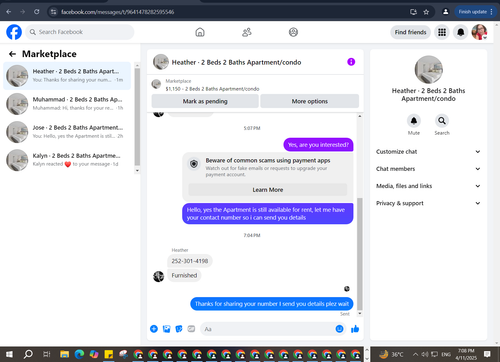Click the browser address bar URL
The height and width of the screenshot is (362, 500).
click(x=117, y=12)
